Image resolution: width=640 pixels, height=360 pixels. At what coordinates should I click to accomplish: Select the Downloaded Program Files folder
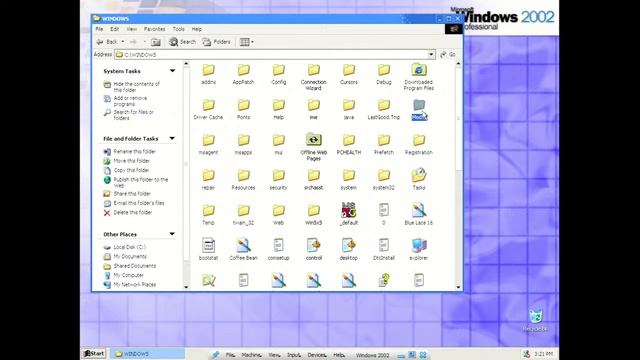pos(419,77)
